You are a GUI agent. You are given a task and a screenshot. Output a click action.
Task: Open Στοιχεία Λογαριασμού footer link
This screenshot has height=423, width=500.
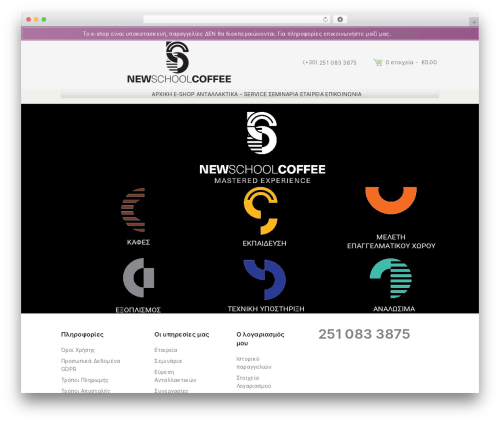(x=254, y=382)
